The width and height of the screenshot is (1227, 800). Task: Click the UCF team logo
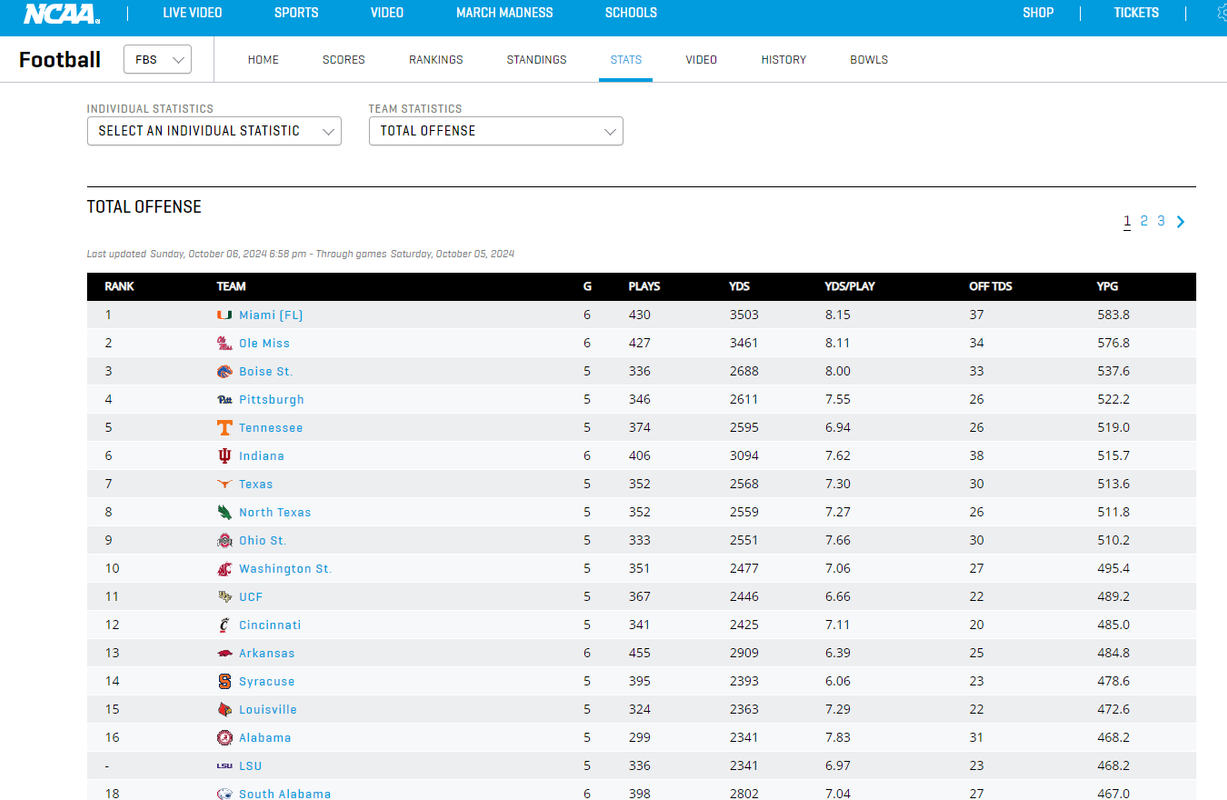pyautogui.click(x=225, y=597)
